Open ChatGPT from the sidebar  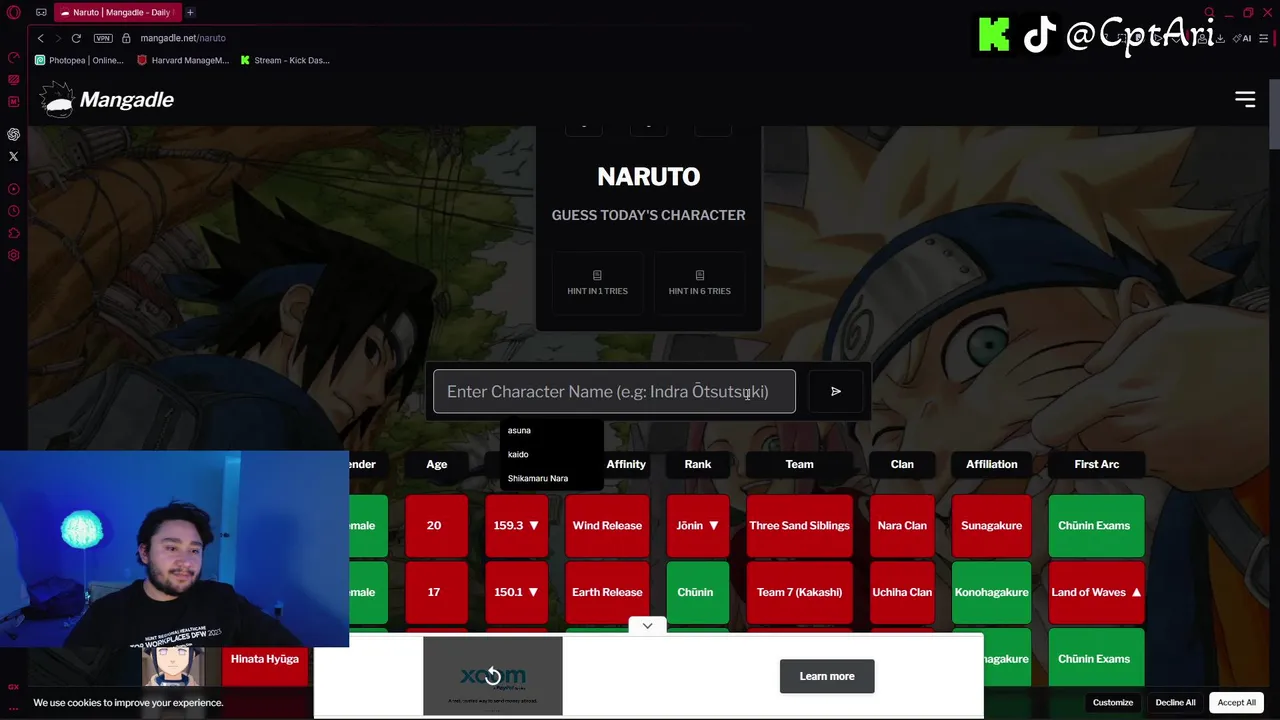point(13,134)
